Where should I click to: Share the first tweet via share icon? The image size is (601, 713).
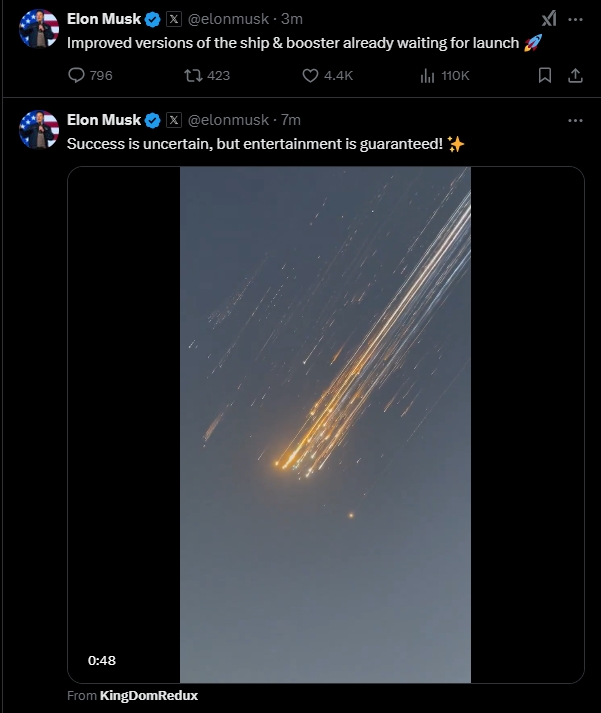pyautogui.click(x=575, y=75)
